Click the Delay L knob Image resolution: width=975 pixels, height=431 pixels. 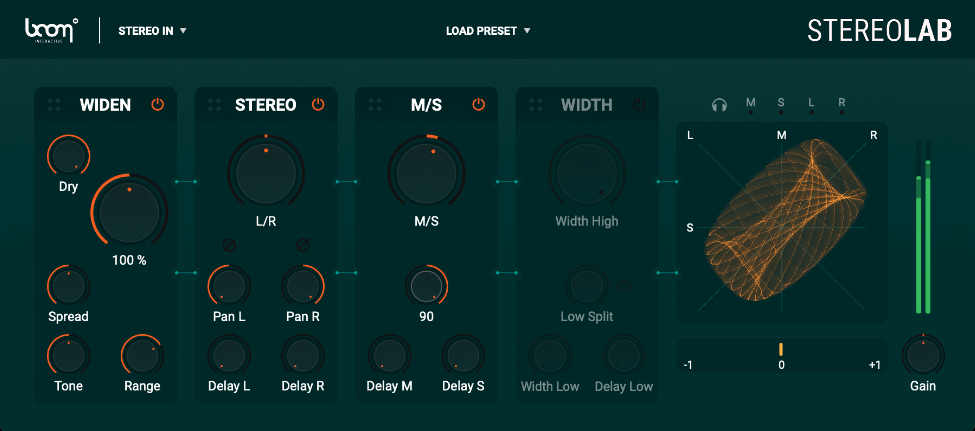point(229,356)
